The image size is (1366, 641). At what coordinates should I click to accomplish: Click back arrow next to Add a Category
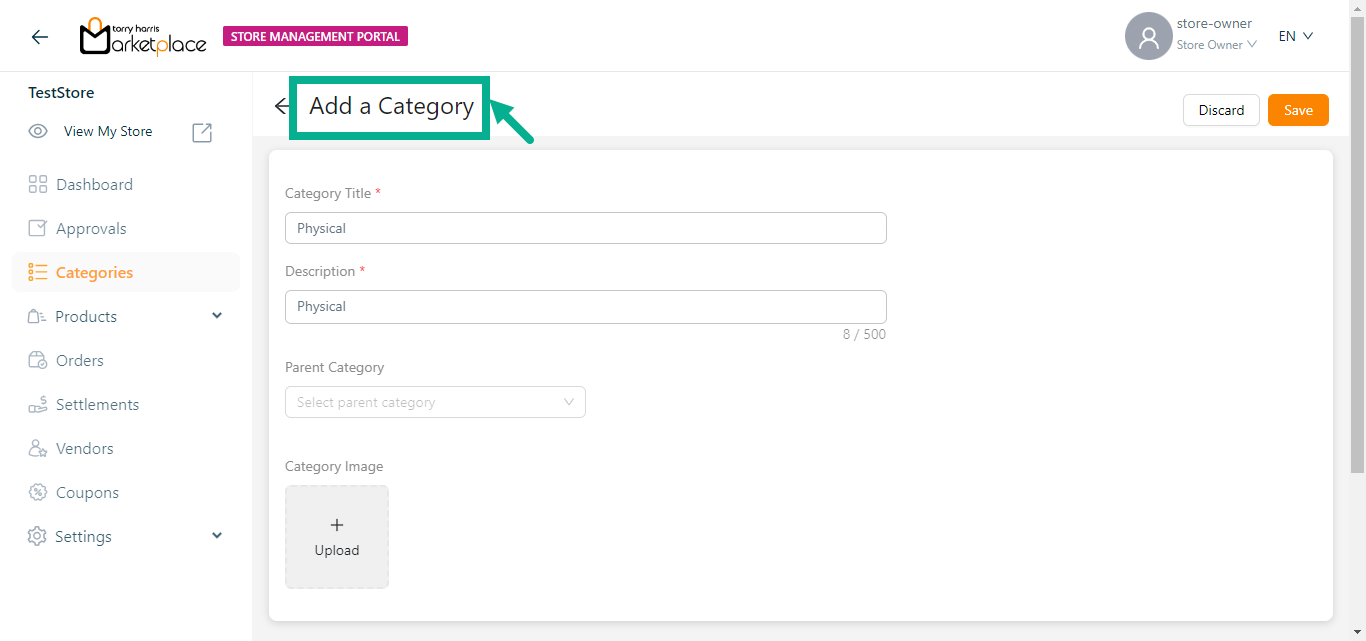point(282,106)
